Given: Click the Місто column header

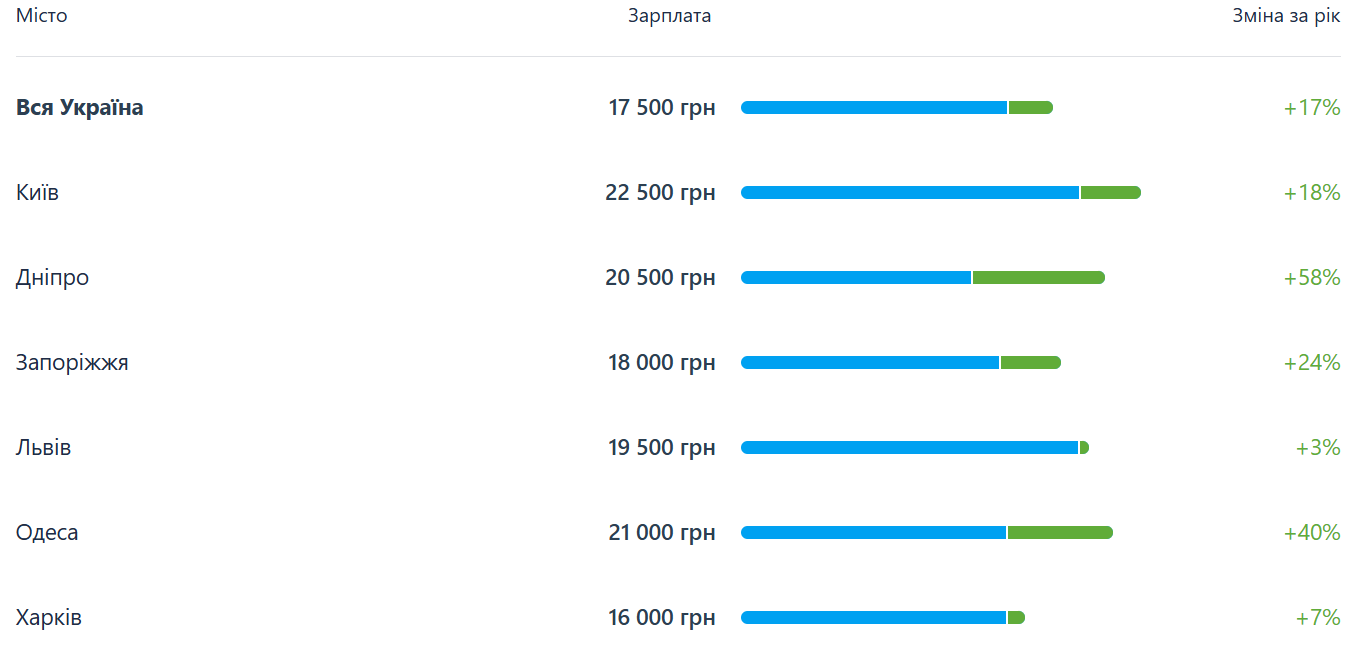Looking at the screenshot, I should (x=41, y=16).
